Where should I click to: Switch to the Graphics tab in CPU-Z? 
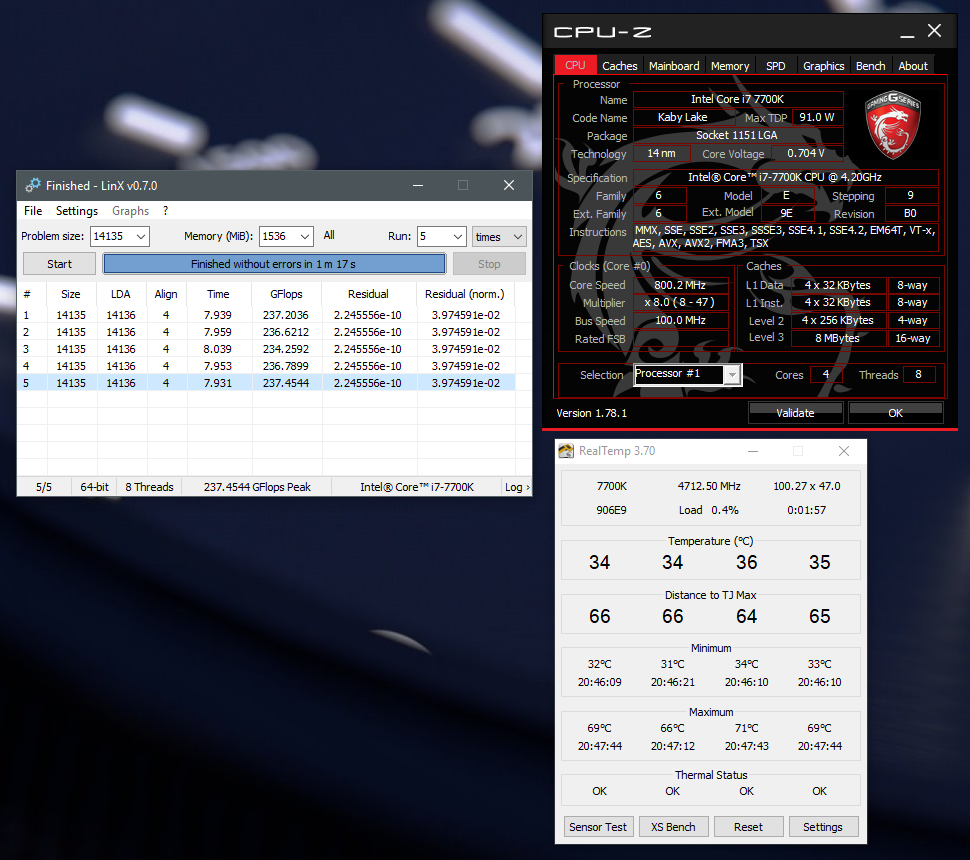(x=823, y=66)
